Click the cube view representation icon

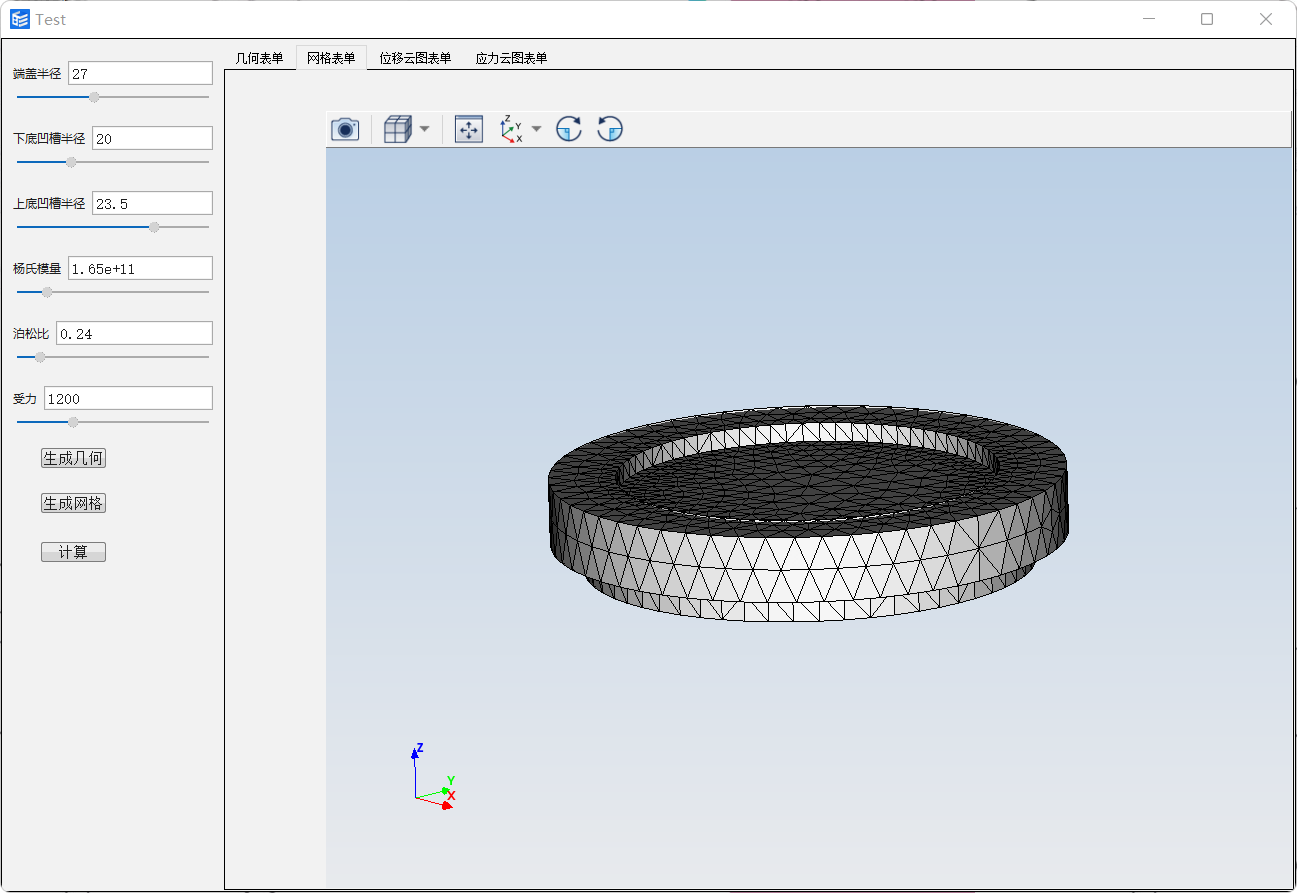(398, 129)
